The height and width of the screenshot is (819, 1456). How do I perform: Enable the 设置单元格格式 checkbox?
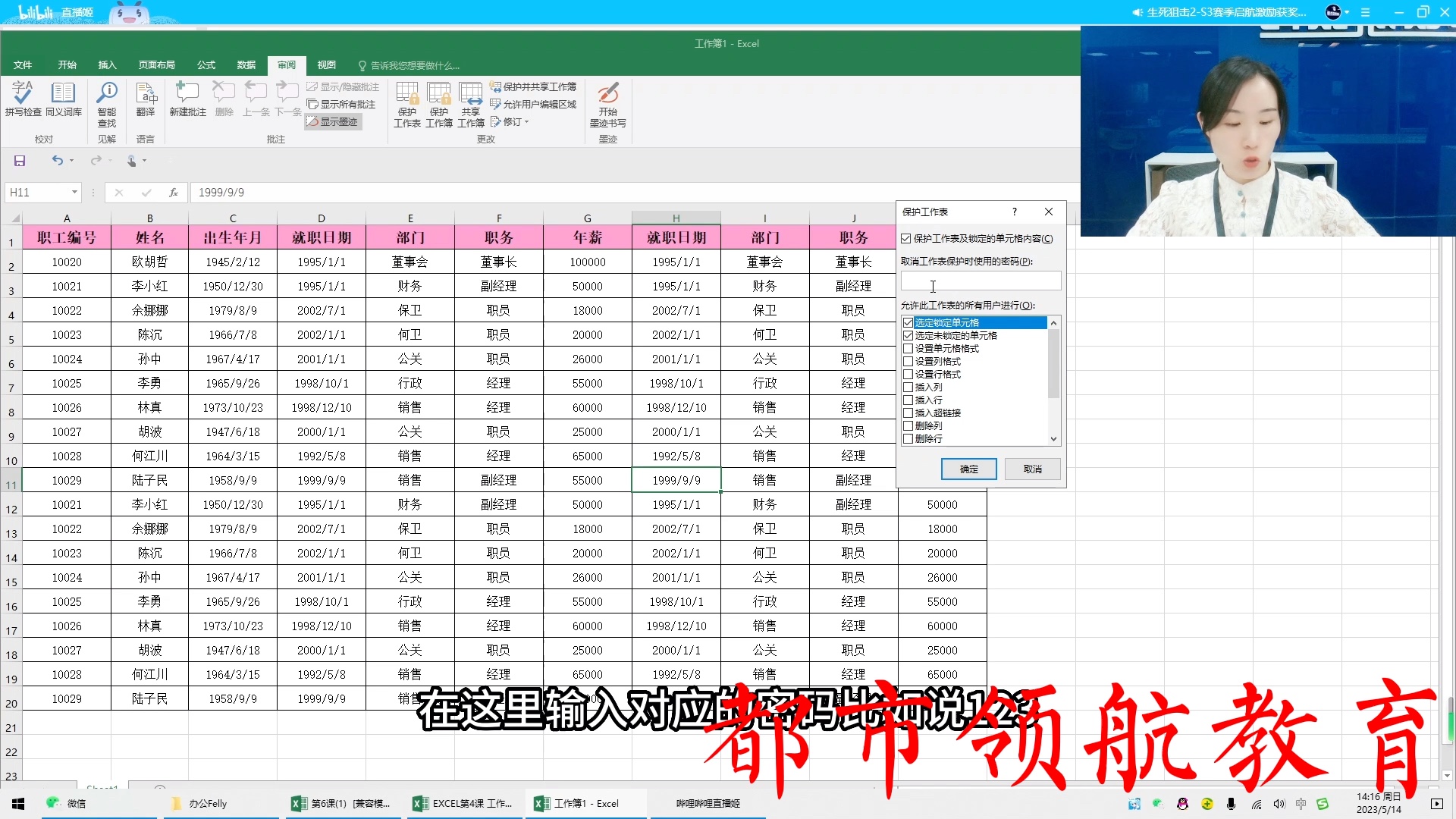(909, 348)
